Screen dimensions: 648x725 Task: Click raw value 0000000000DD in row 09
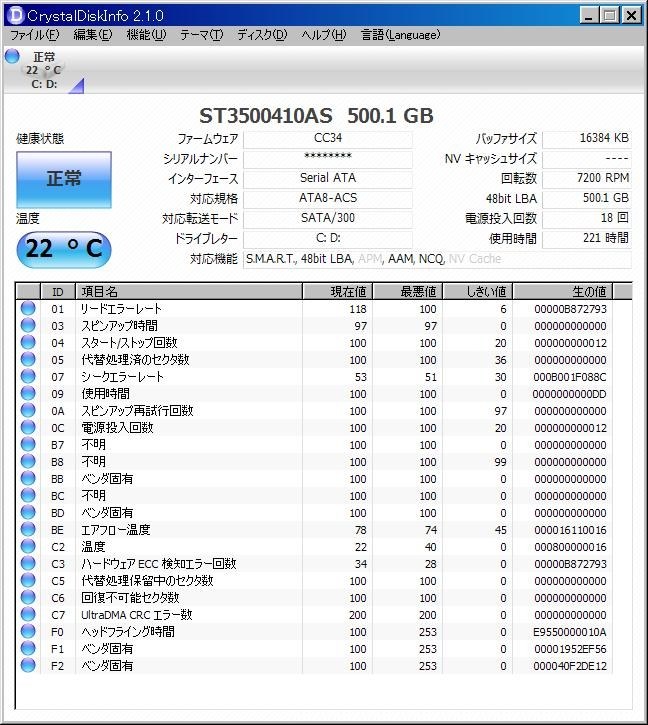click(x=570, y=394)
